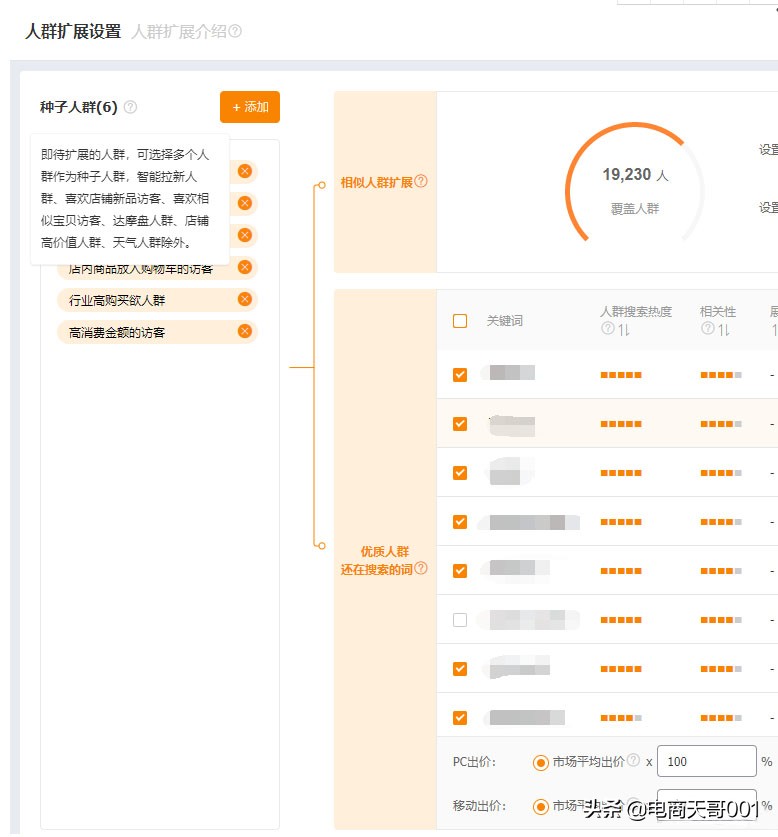Uncheck the fifth keyword row checkbox

tap(460, 571)
